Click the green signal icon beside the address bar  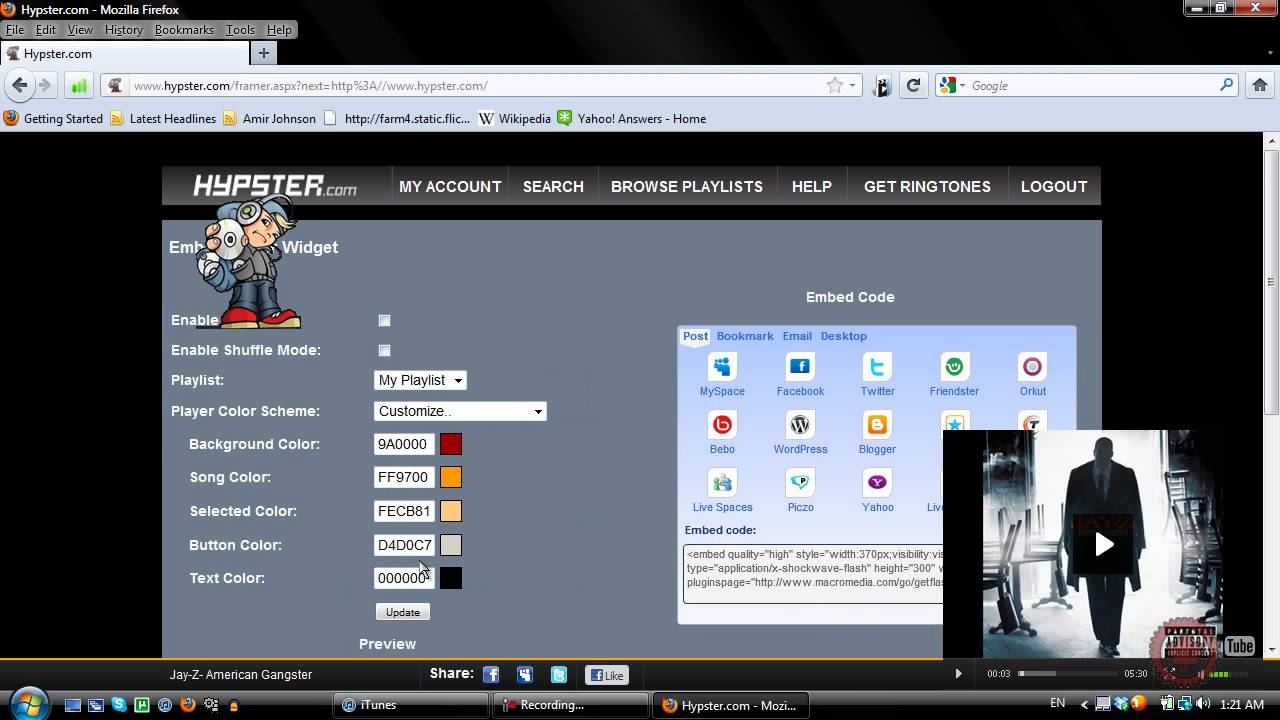coord(79,86)
